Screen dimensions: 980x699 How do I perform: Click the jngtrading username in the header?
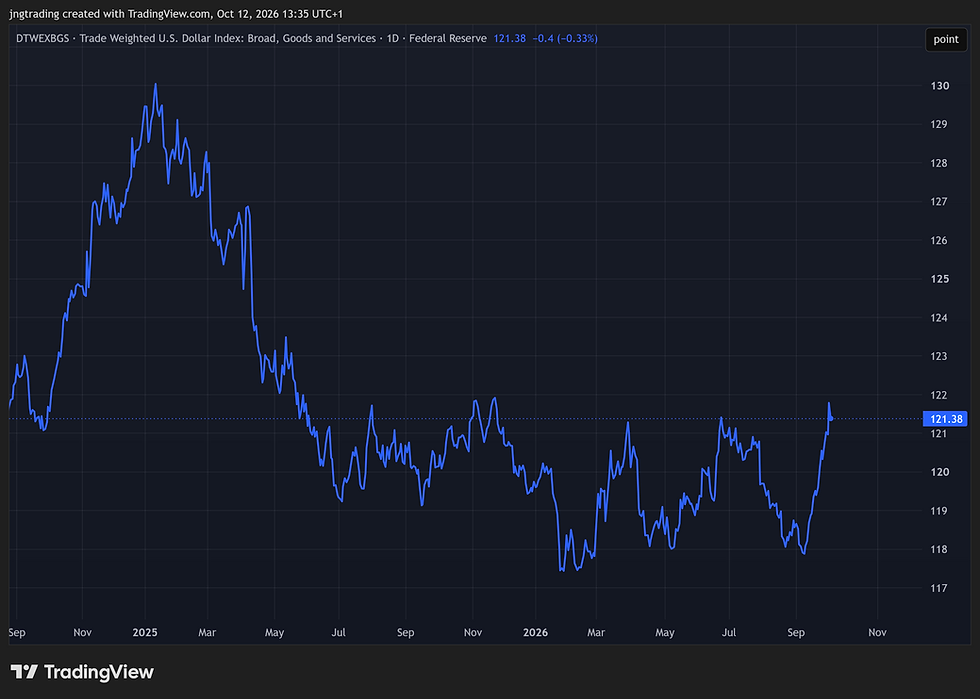(34, 14)
